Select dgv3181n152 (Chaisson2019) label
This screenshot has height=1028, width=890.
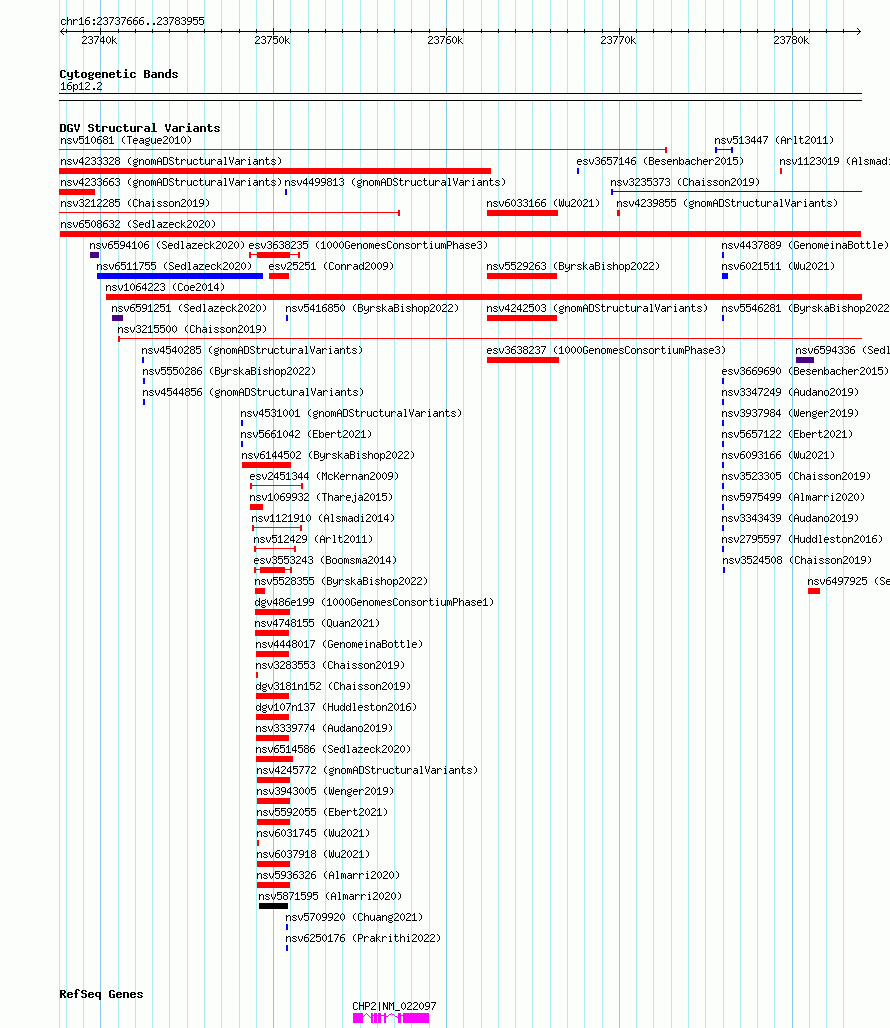click(x=334, y=686)
